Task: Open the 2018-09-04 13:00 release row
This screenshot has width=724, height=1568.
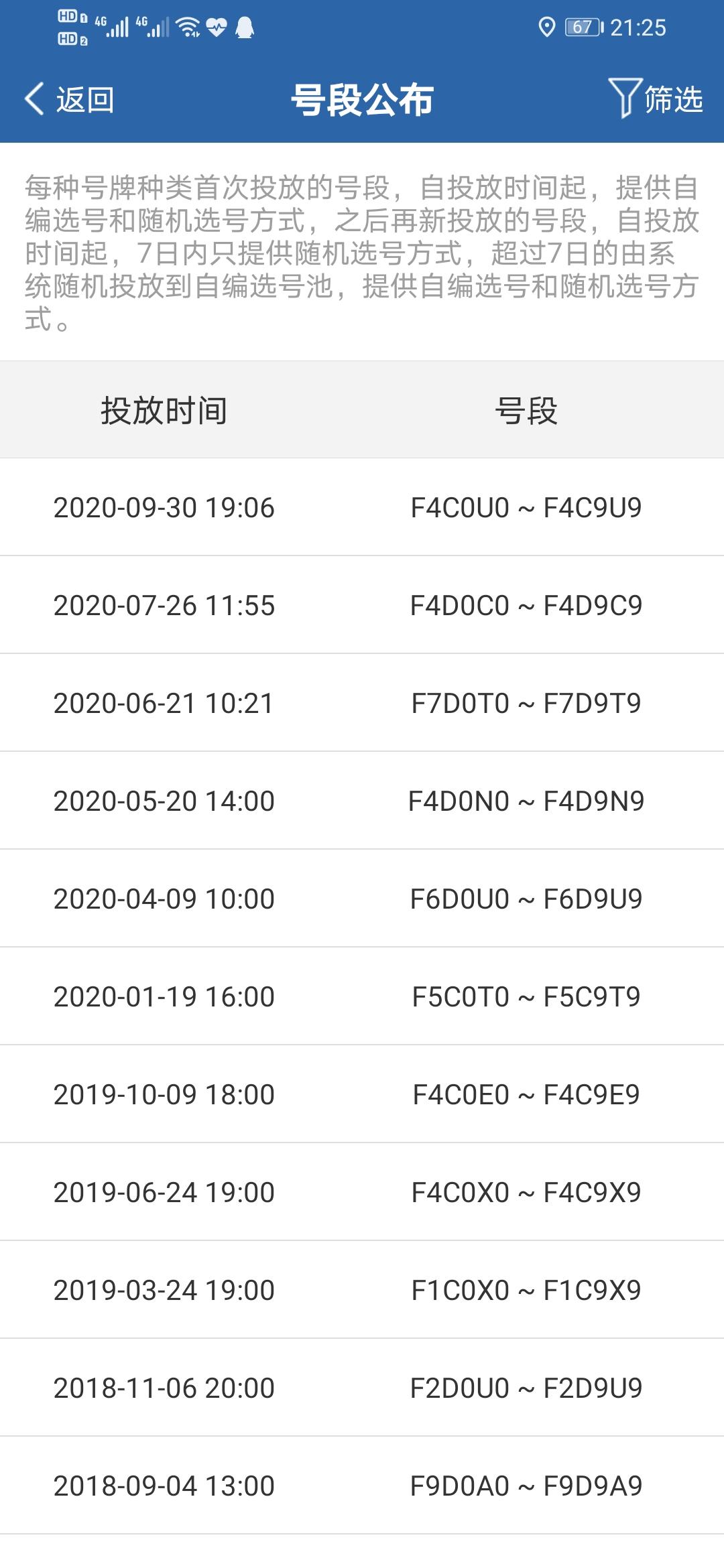Action: coord(362,1486)
